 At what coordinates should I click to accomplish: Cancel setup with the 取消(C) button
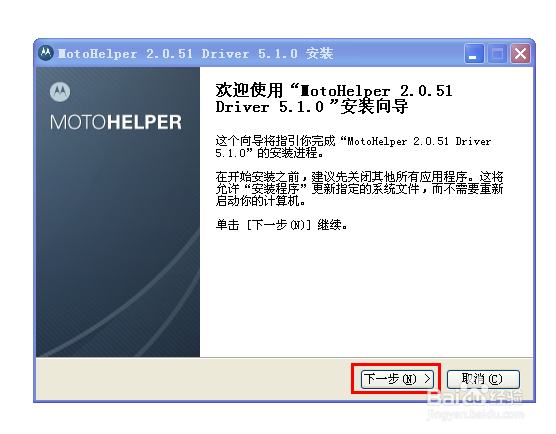click(483, 379)
